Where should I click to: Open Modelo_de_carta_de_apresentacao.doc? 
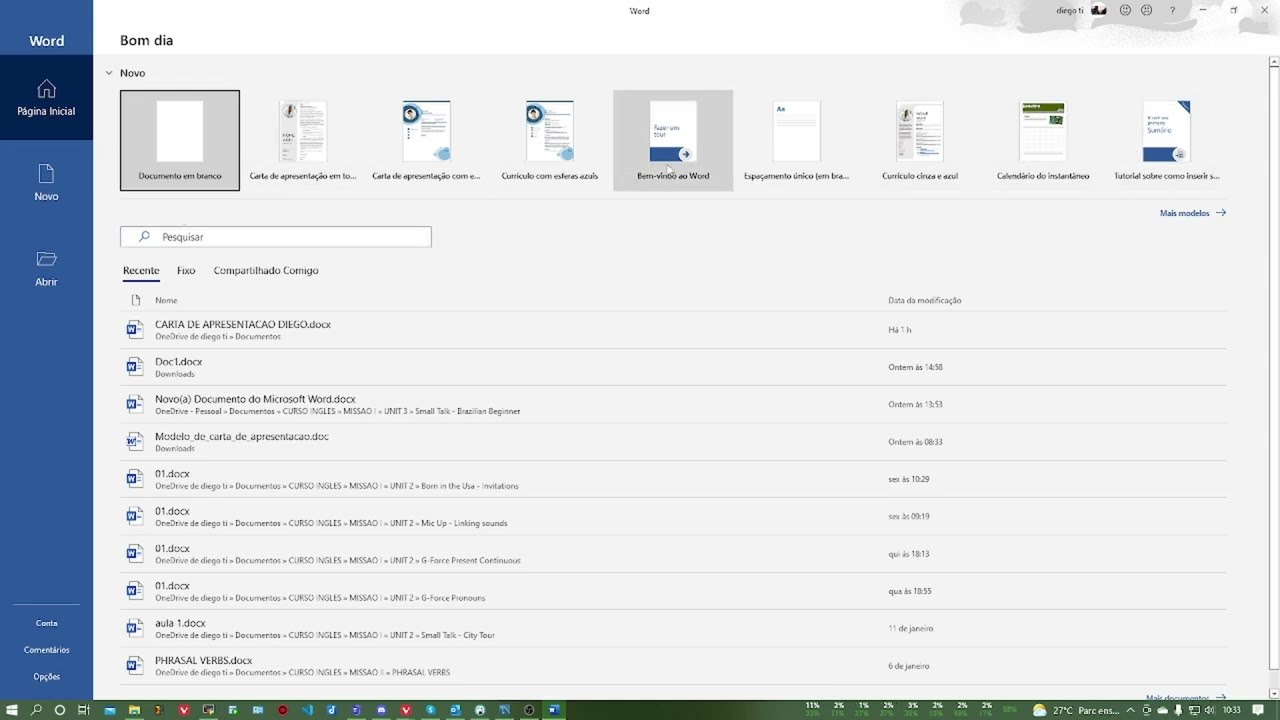coord(673,441)
